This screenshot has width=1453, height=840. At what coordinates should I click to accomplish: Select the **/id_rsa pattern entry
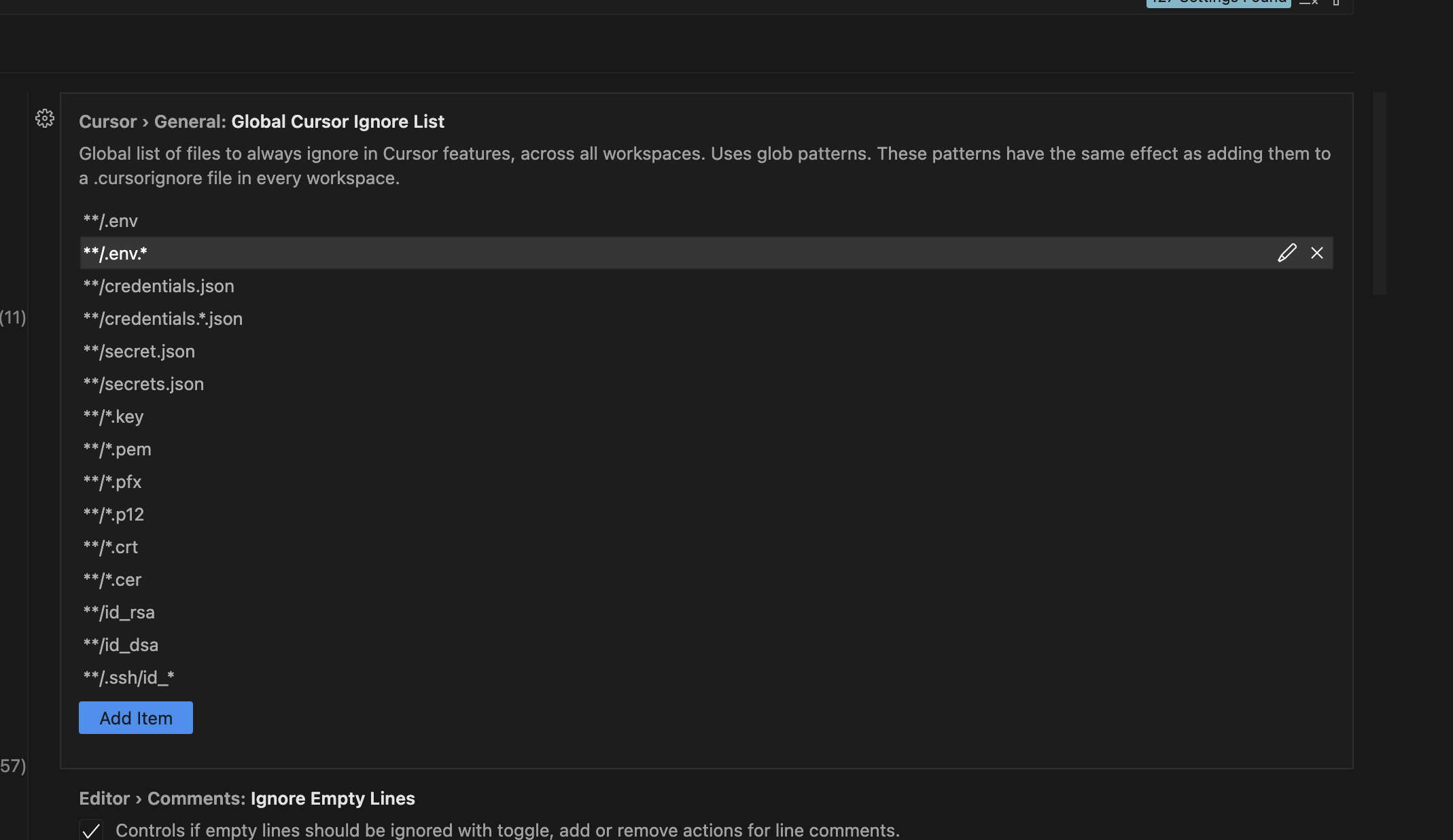[x=119, y=612]
